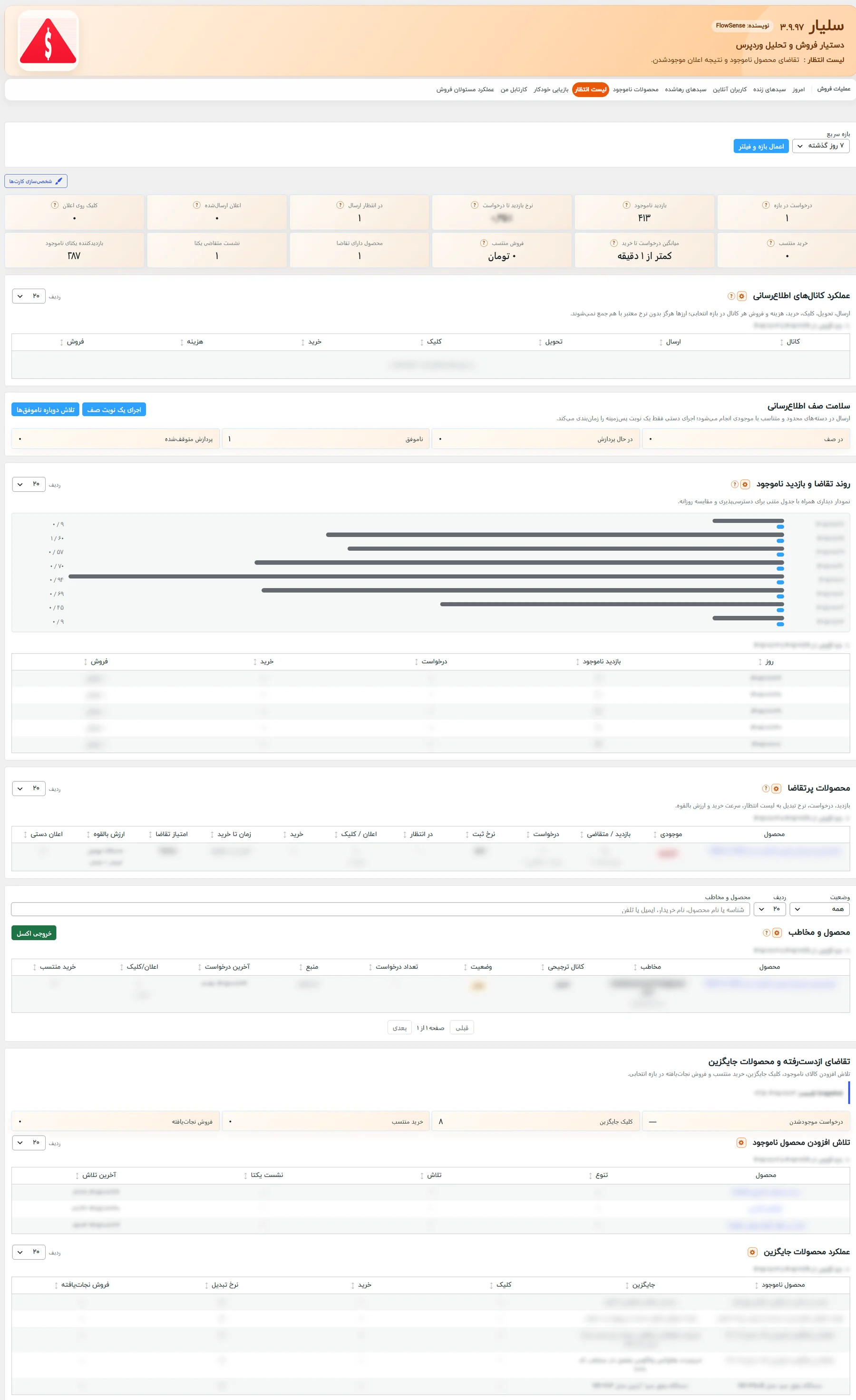Open help on میانگین درخواست تا خرید
This screenshot has height=1400, width=856.
(614, 243)
